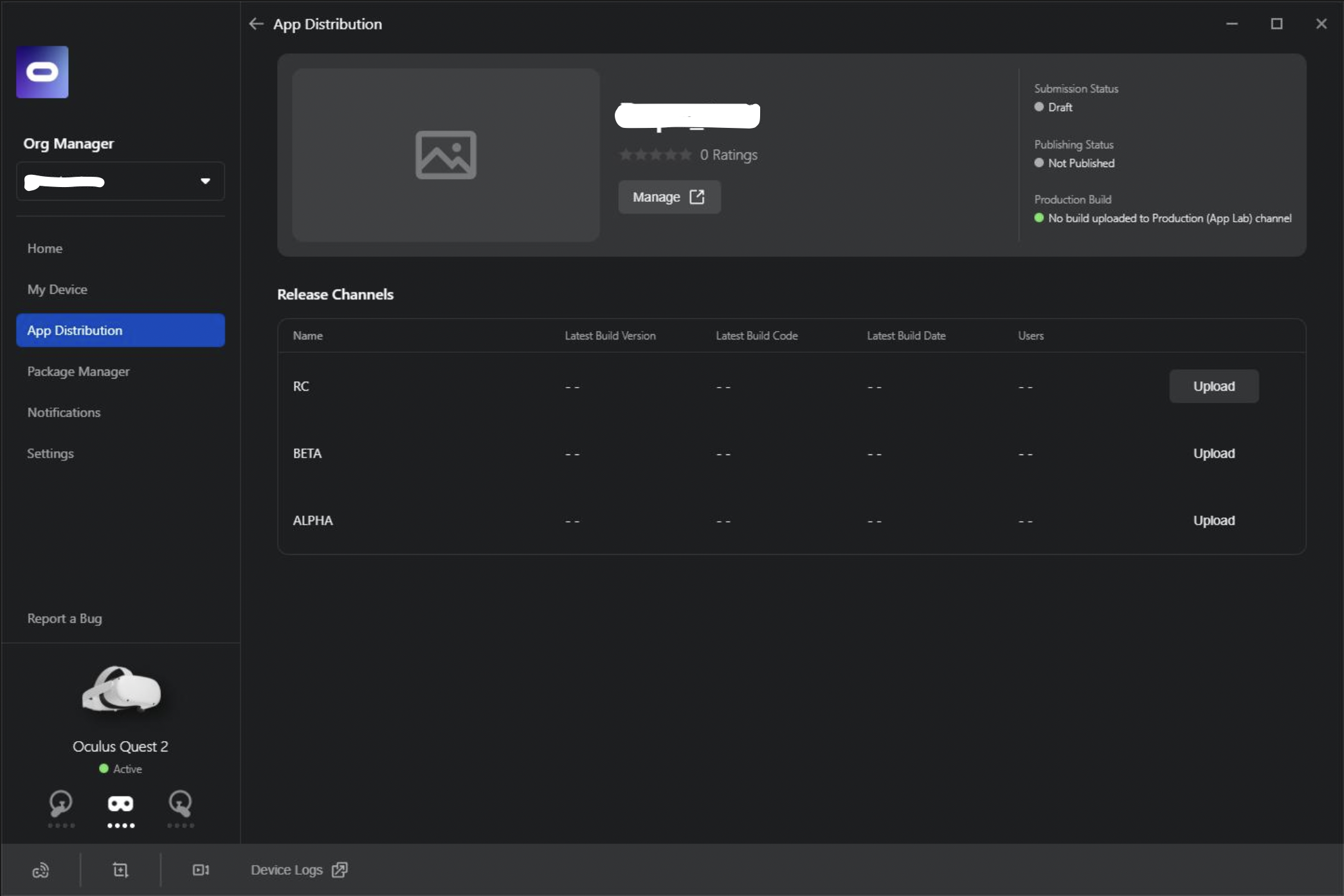Click the record video icon
This screenshot has height=896, width=1344.
pyautogui.click(x=201, y=870)
